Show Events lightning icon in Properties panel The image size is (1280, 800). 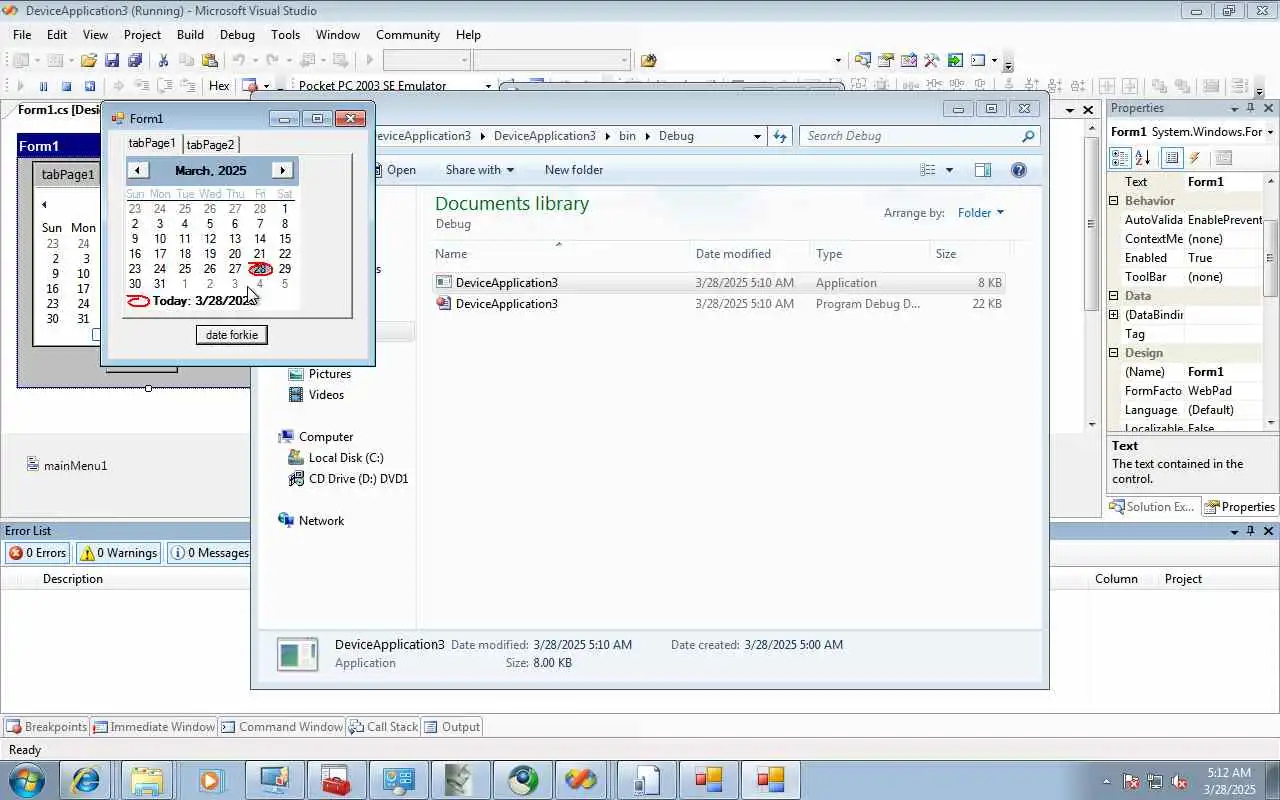point(1195,158)
